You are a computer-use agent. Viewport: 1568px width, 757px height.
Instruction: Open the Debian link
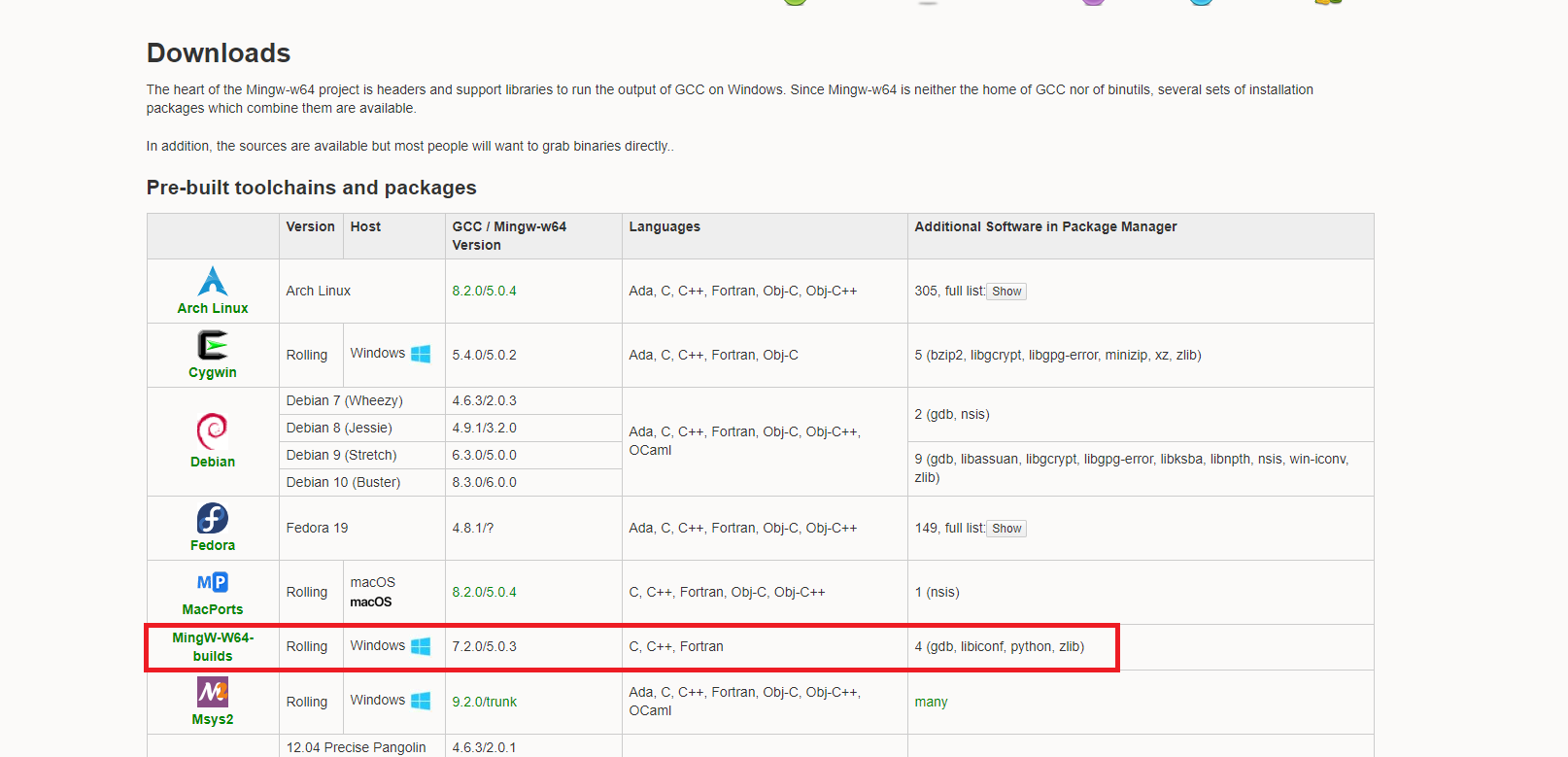tap(213, 462)
